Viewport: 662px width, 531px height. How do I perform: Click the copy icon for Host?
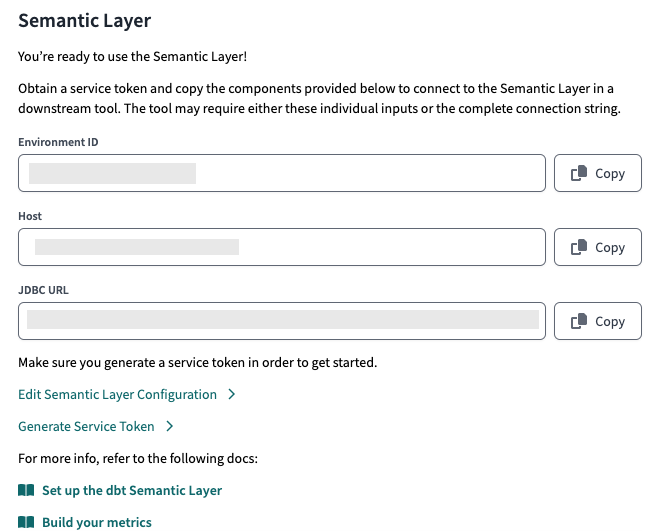tap(579, 248)
